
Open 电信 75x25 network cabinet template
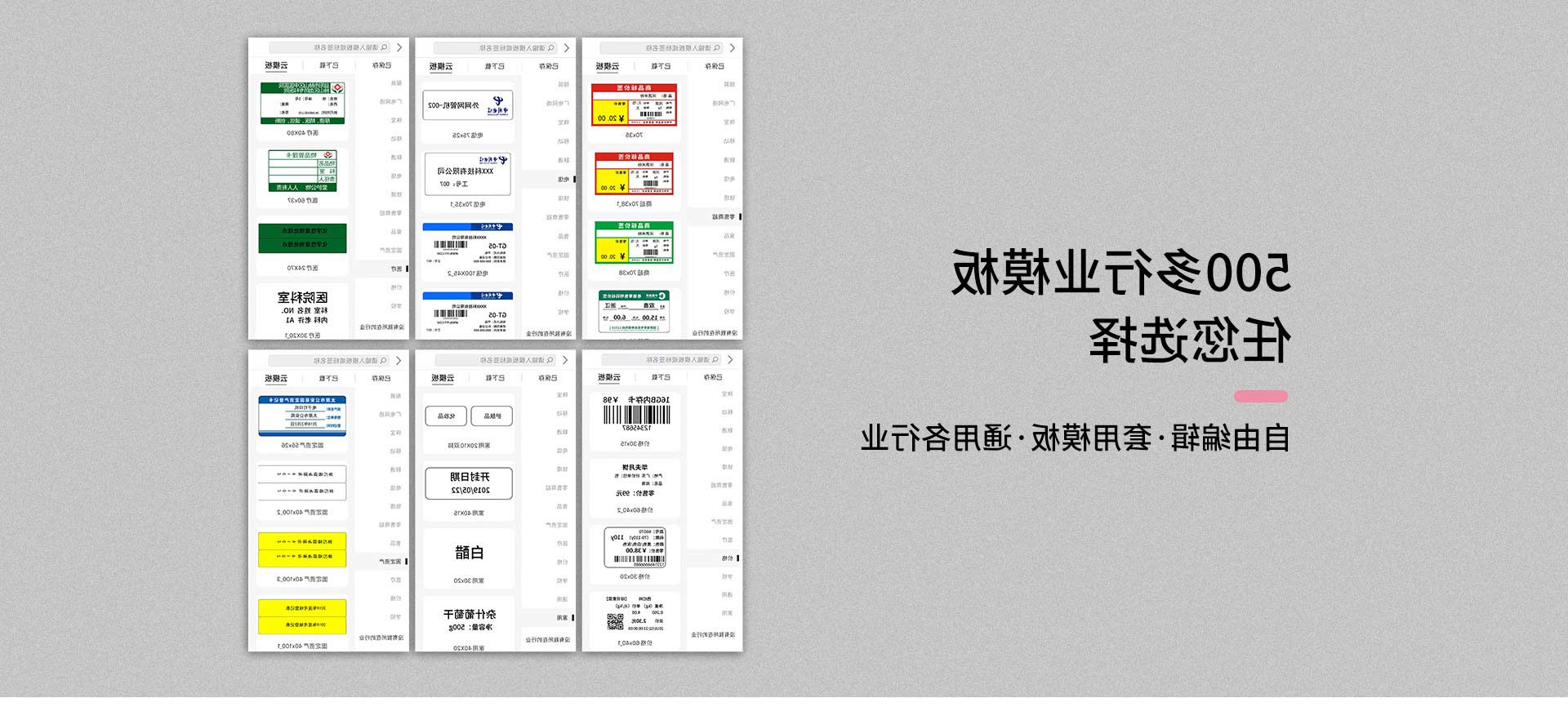pos(468,112)
